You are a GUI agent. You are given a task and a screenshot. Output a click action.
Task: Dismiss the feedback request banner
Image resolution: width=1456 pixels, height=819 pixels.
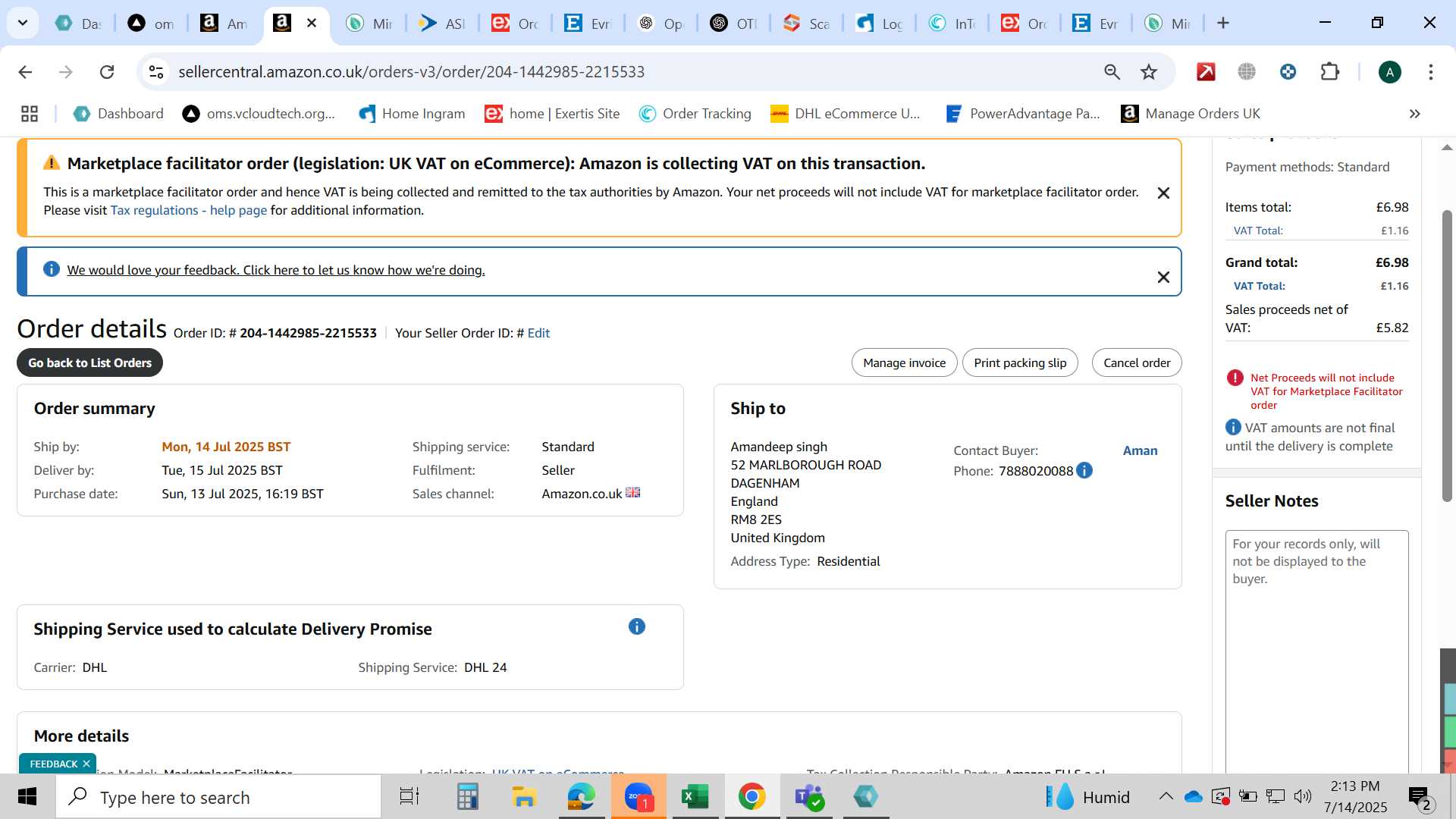(1163, 277)
